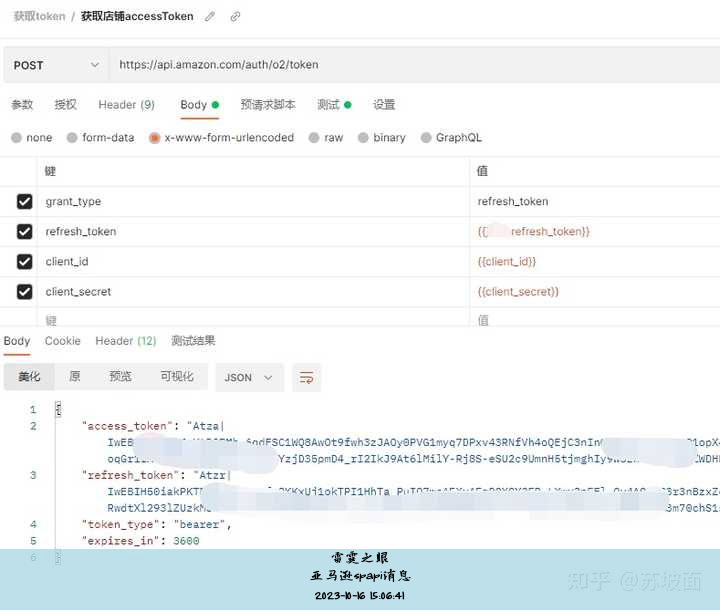The width and height of the screenshot is (720, 611).
Task: Uncheck the client_id parameter checkbox
Action: pyautogui.click(x=24, y=262)
